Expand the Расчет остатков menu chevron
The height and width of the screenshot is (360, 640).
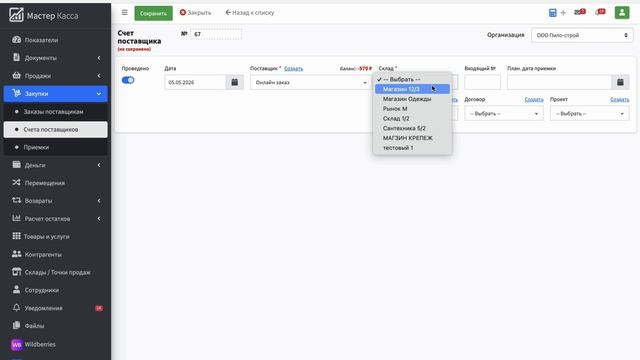point(99,219)
